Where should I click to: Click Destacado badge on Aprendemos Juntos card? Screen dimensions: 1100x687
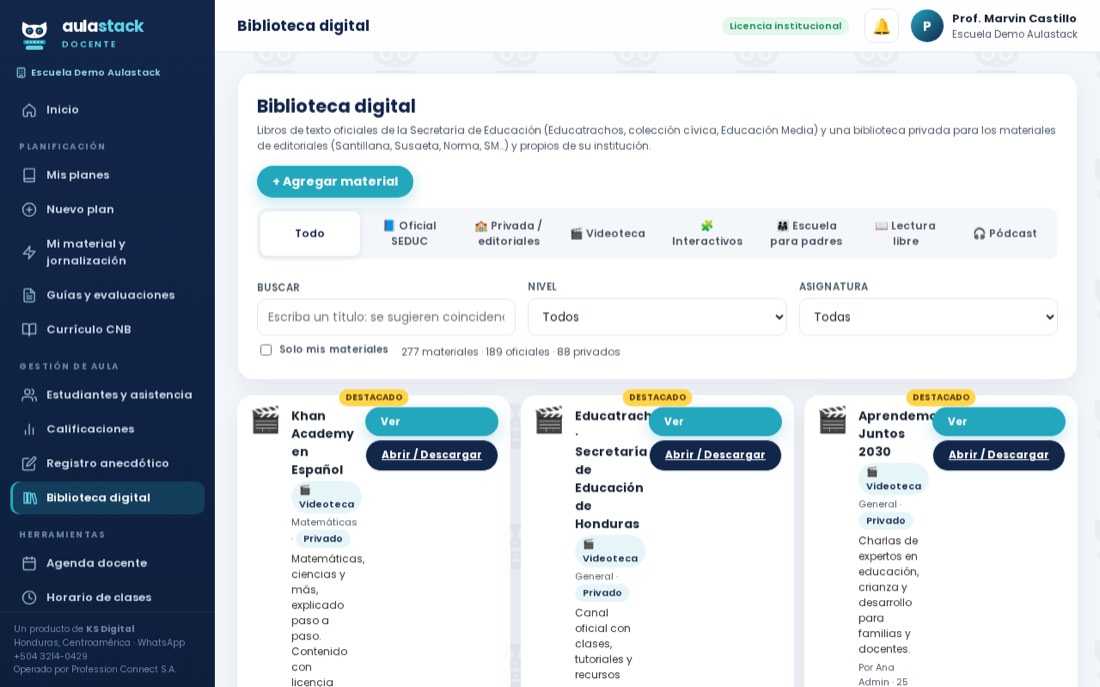click(941, 397)
